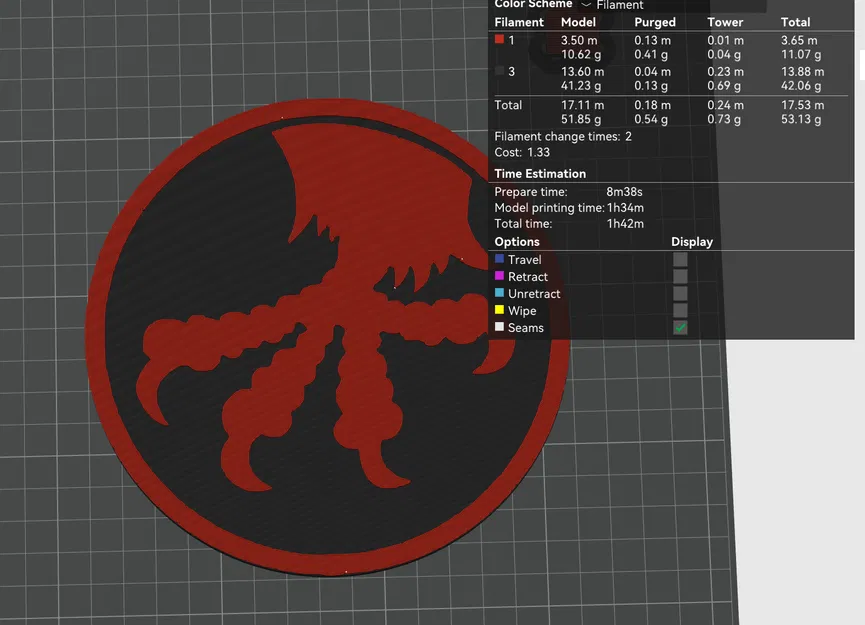Image resolution: width=865 pixels, height=625 pixels.
Task: Click the cyan Unretract color swatch
Action: [x=499, y=292]
